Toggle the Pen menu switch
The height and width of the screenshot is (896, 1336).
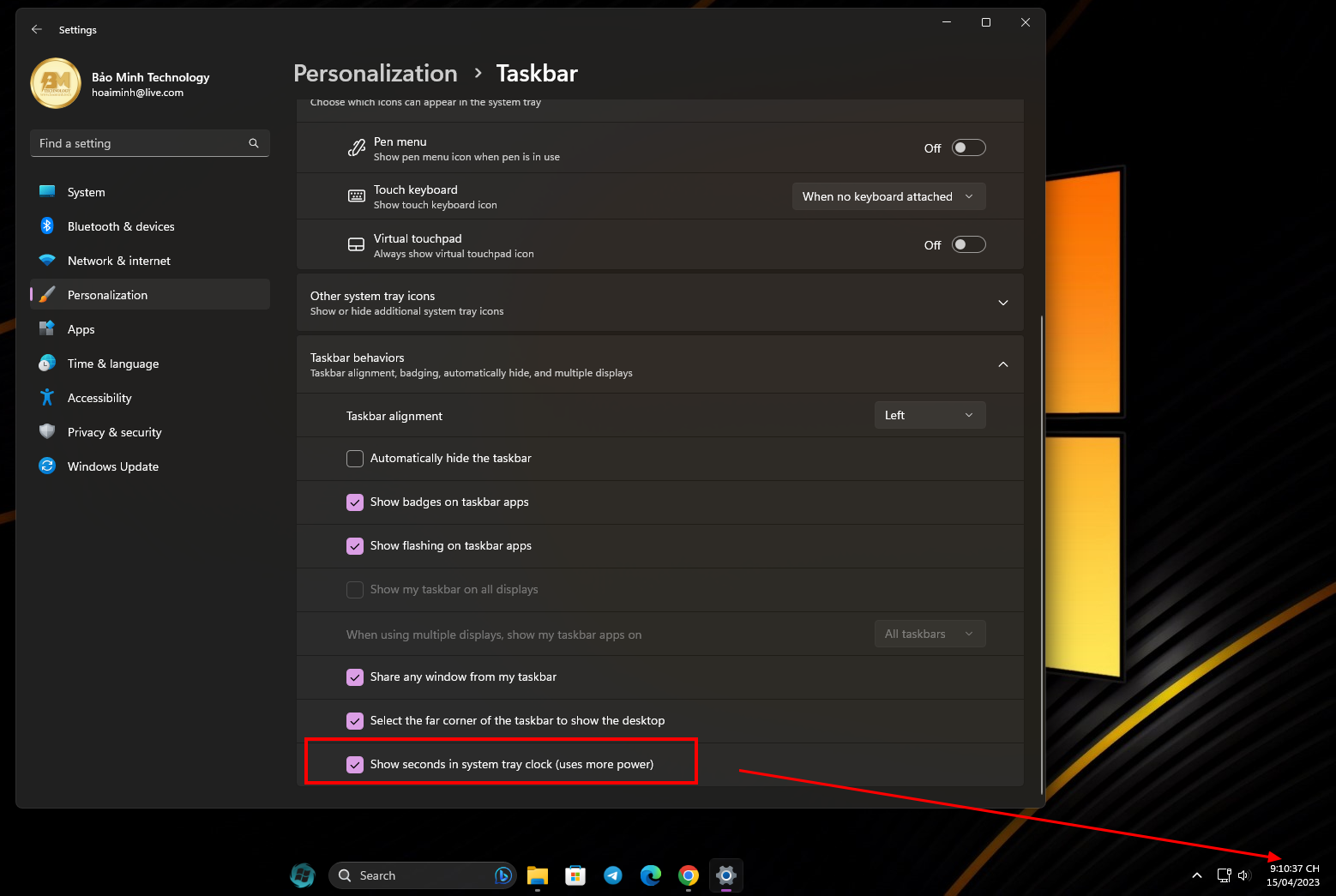pos(969,147)
